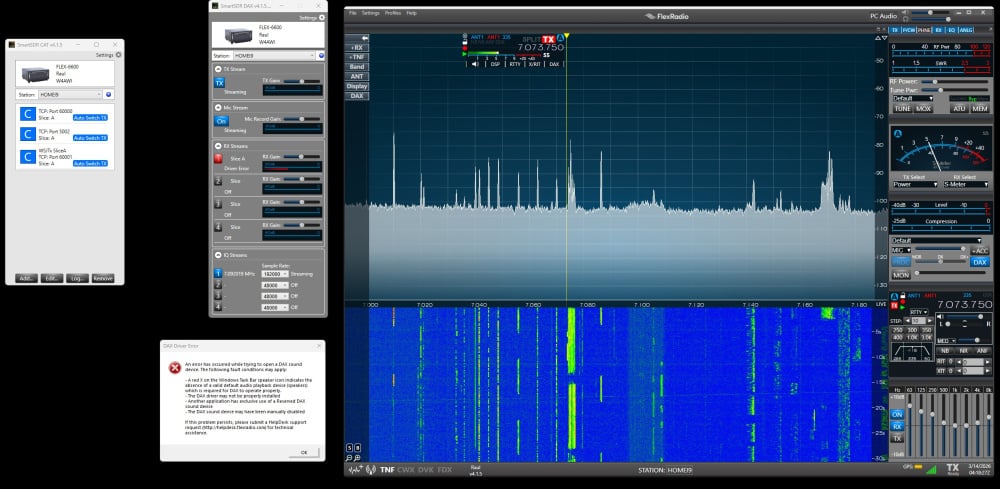Toggle RX Stream Slice A red channel 1
Image resolution: width=1000 pixels, height=489 pixels.
click(x=218, y=159)
